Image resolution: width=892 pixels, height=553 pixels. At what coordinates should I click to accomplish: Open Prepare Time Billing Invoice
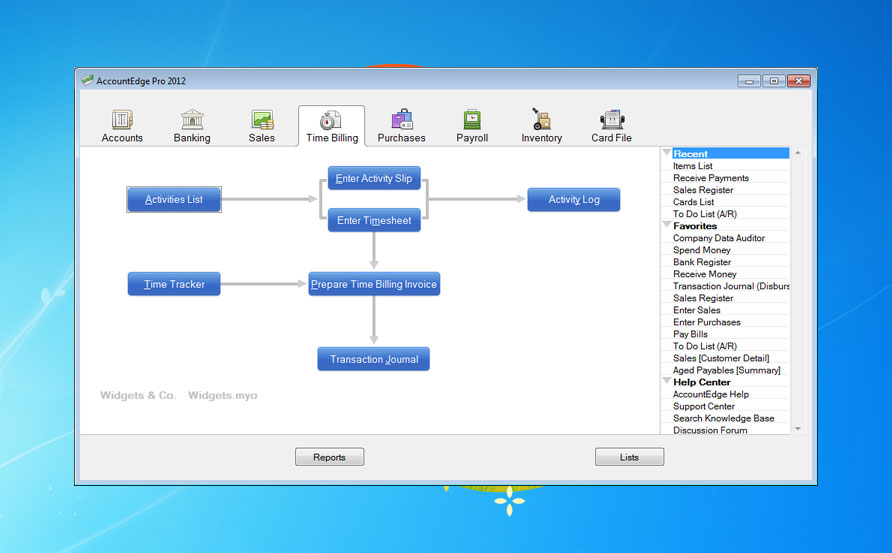click(374, 284)
